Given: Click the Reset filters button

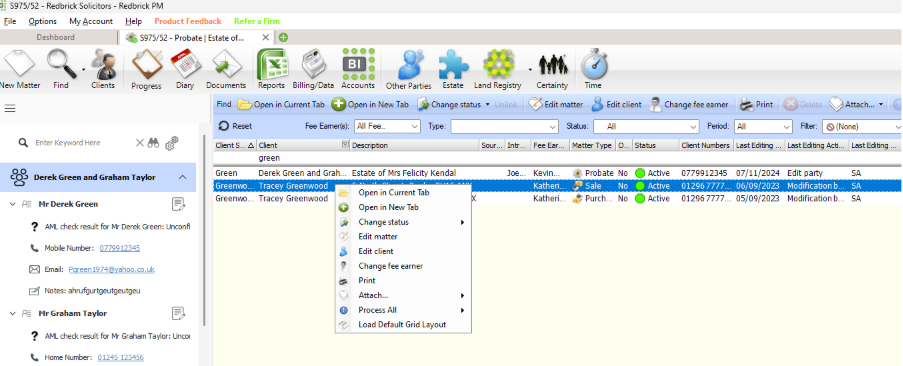Looking at the screenshot, I should point(236,126).
